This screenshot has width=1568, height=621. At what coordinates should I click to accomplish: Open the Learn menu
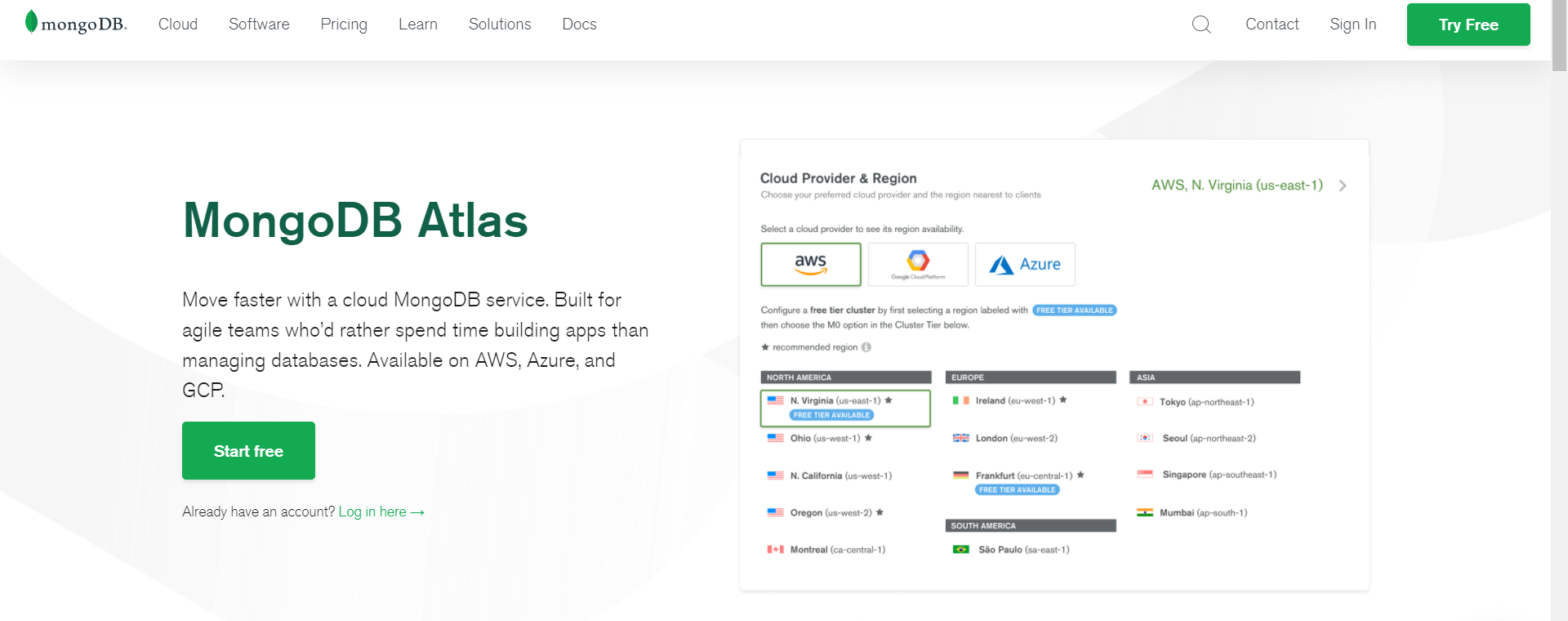pos(418,25)
